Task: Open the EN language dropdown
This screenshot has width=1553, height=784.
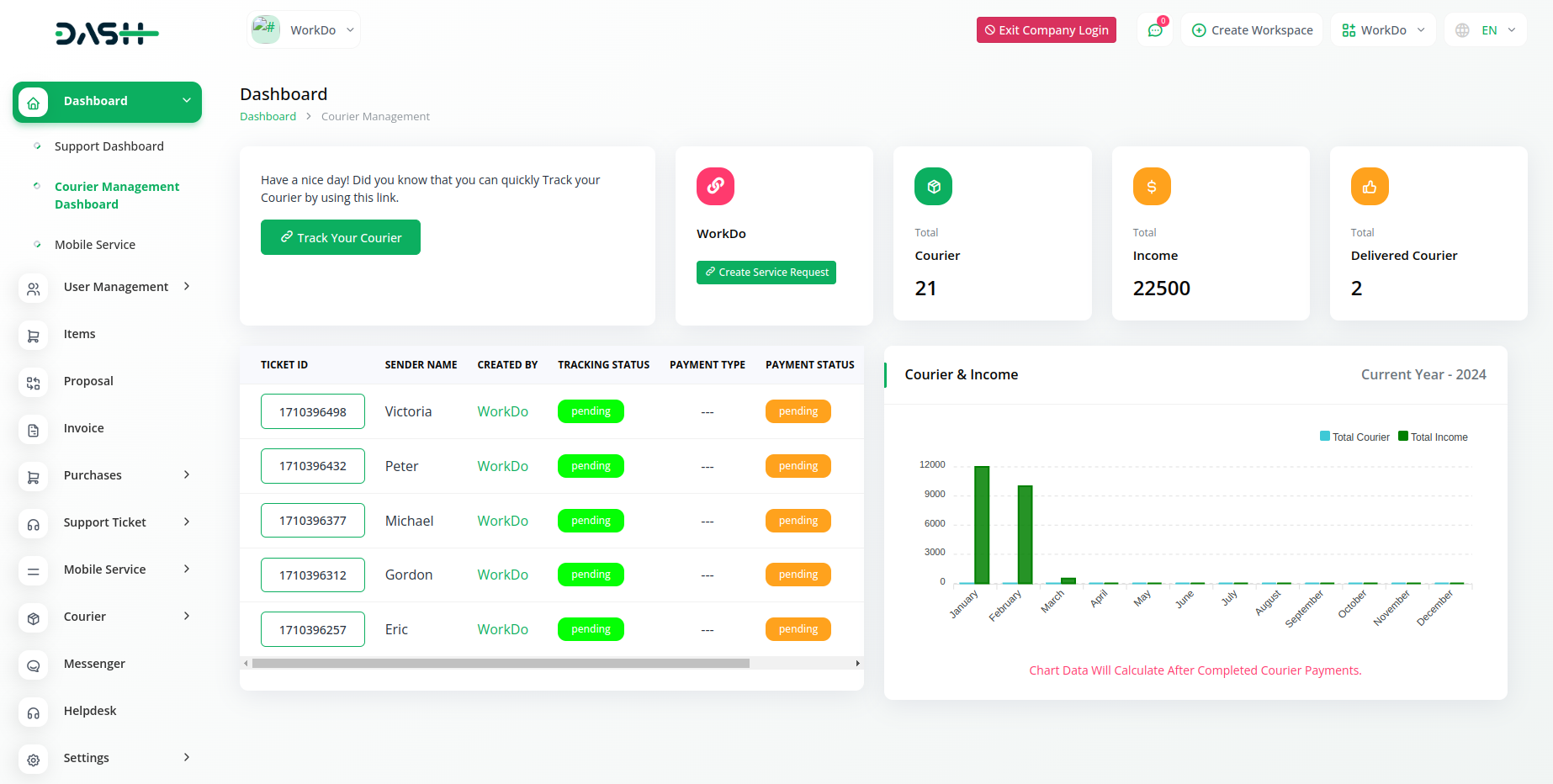Action: click(x=1487, y=30)
